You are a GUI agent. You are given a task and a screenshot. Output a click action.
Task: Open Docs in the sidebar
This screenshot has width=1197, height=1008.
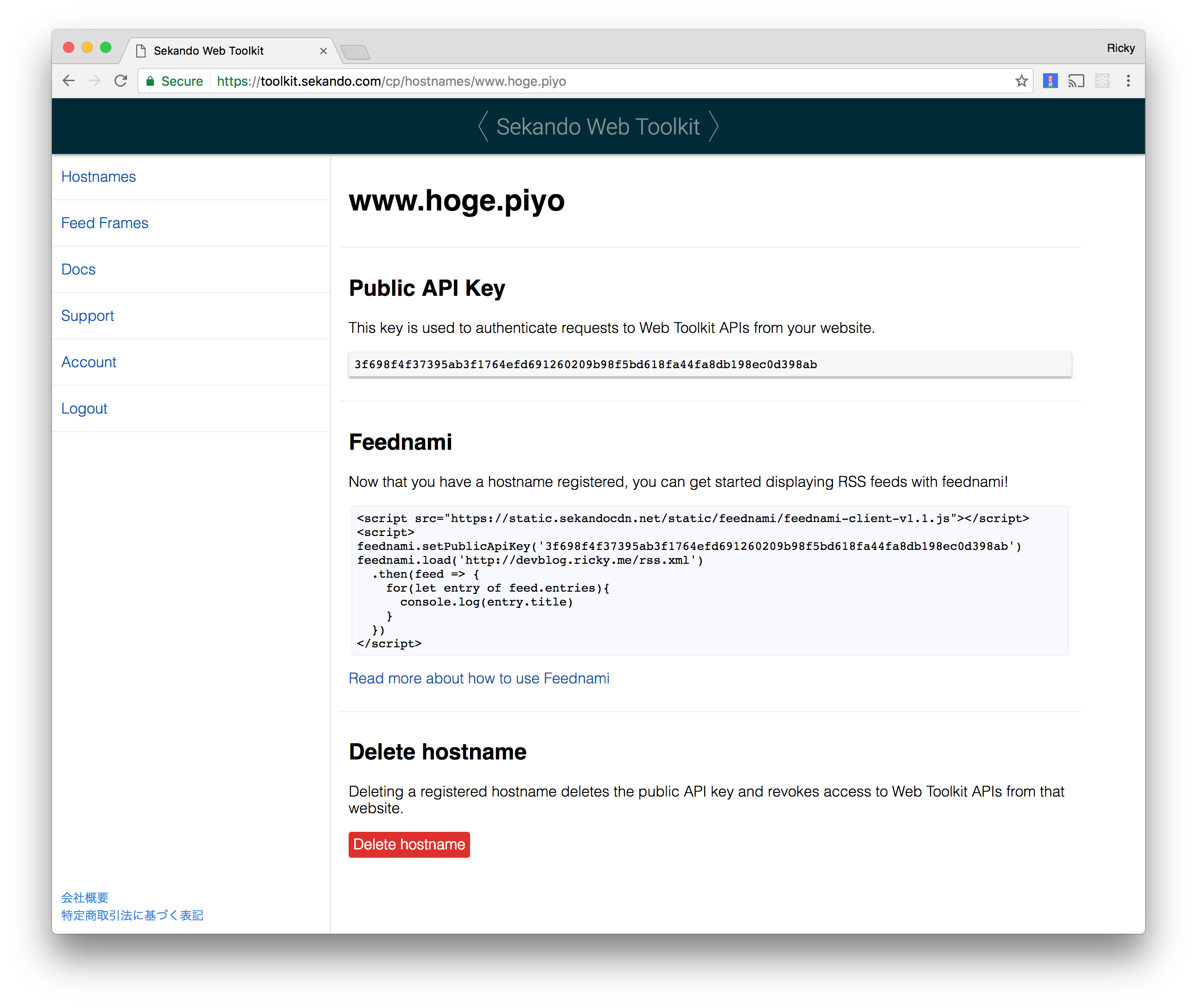click(78, 269)
